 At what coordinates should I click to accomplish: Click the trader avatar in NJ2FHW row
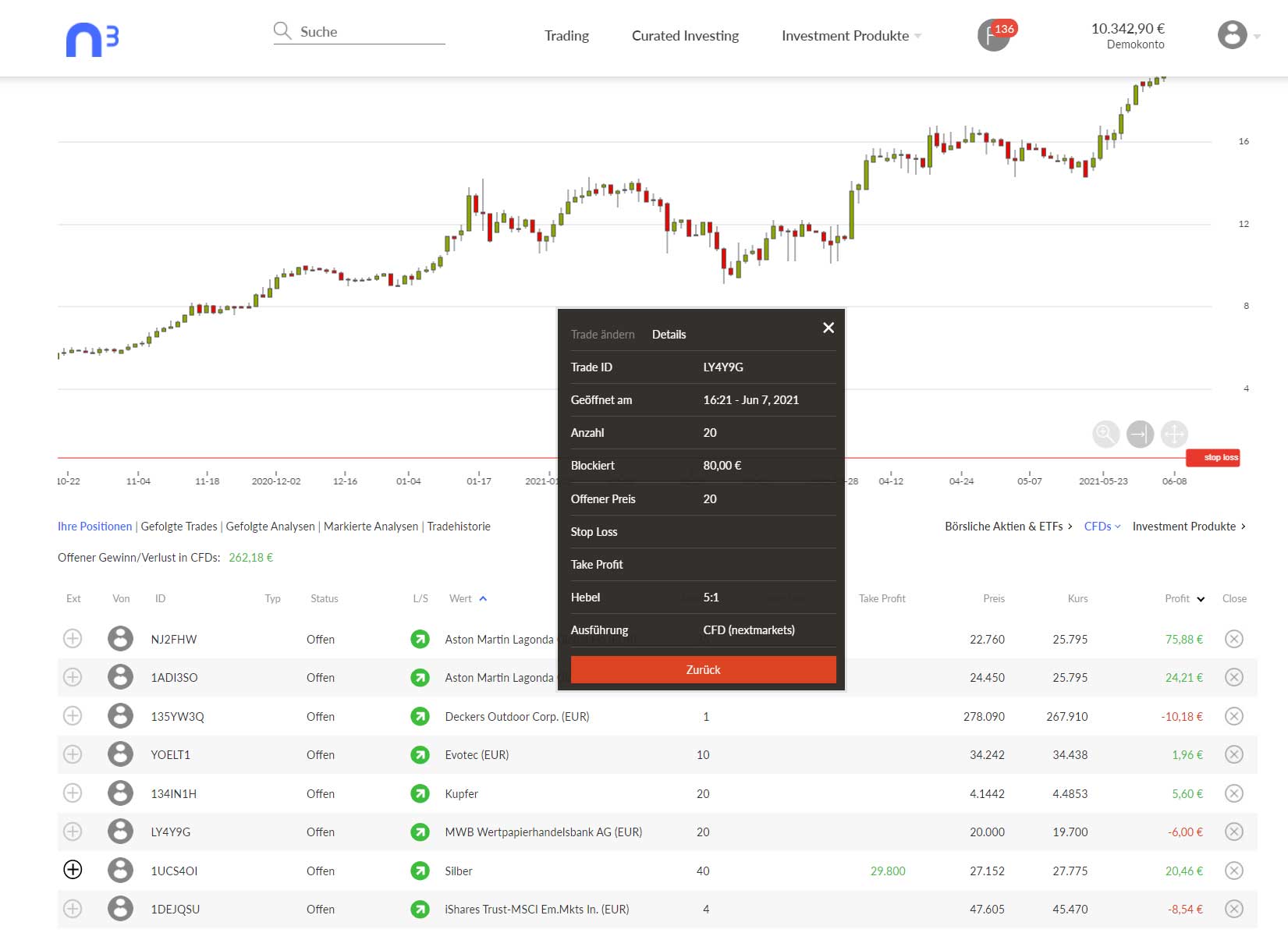click(120, 639)
